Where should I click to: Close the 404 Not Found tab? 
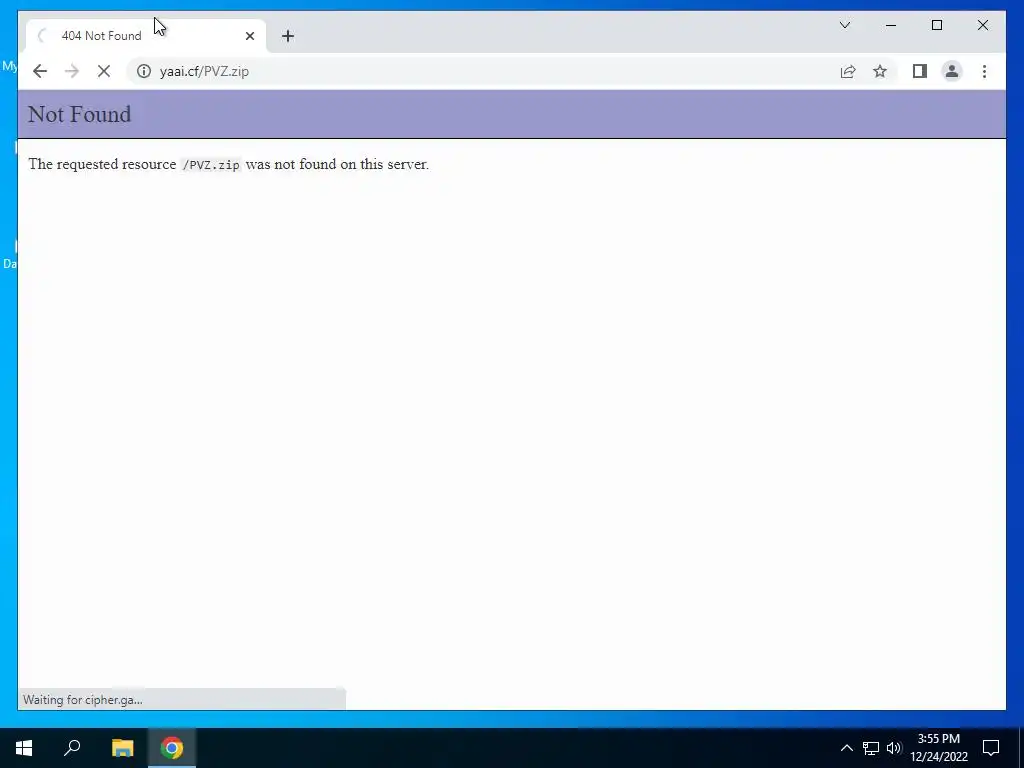tap(249, 36)
